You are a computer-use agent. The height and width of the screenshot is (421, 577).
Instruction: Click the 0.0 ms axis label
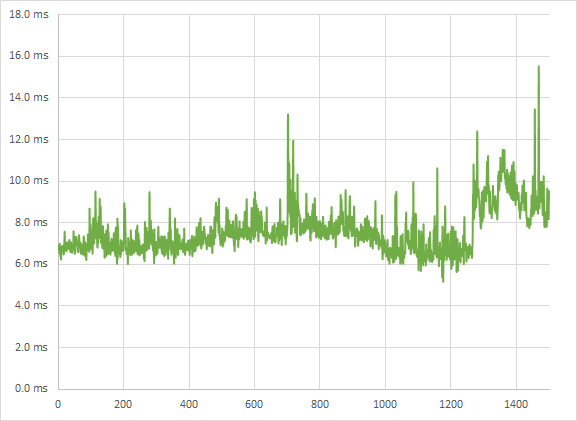click(31, 388)
